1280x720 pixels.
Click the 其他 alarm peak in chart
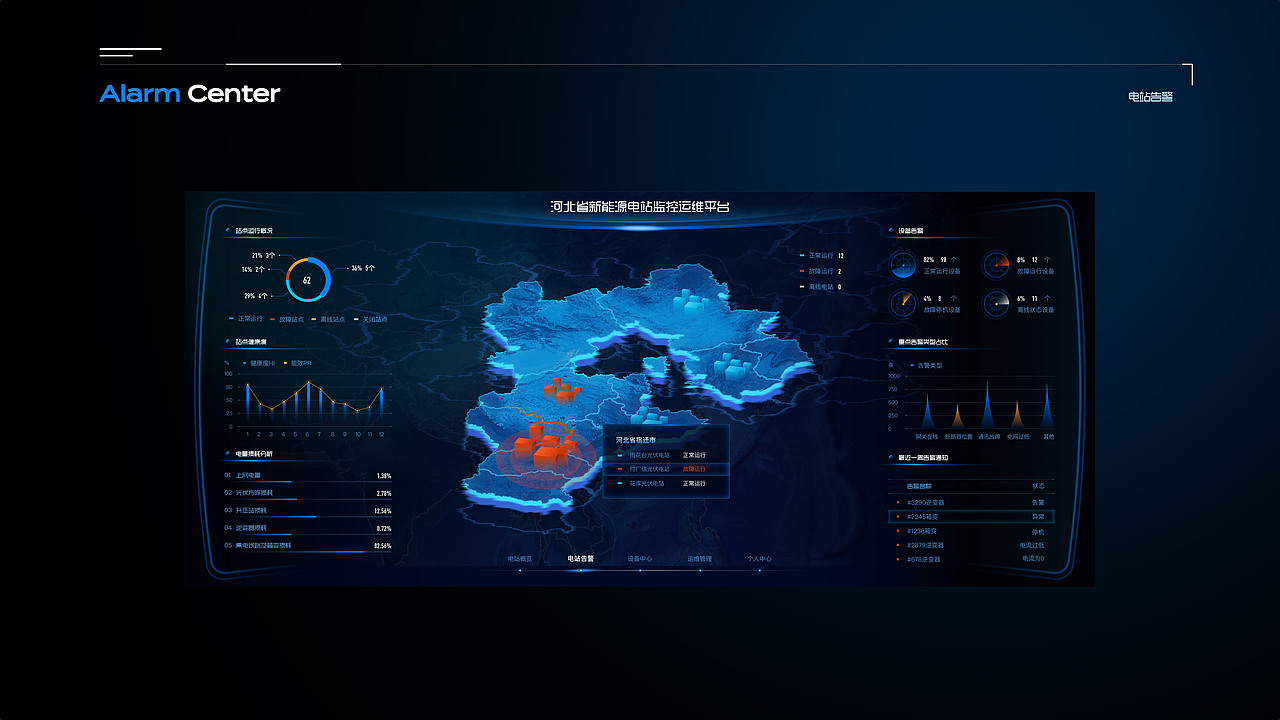1048,406
